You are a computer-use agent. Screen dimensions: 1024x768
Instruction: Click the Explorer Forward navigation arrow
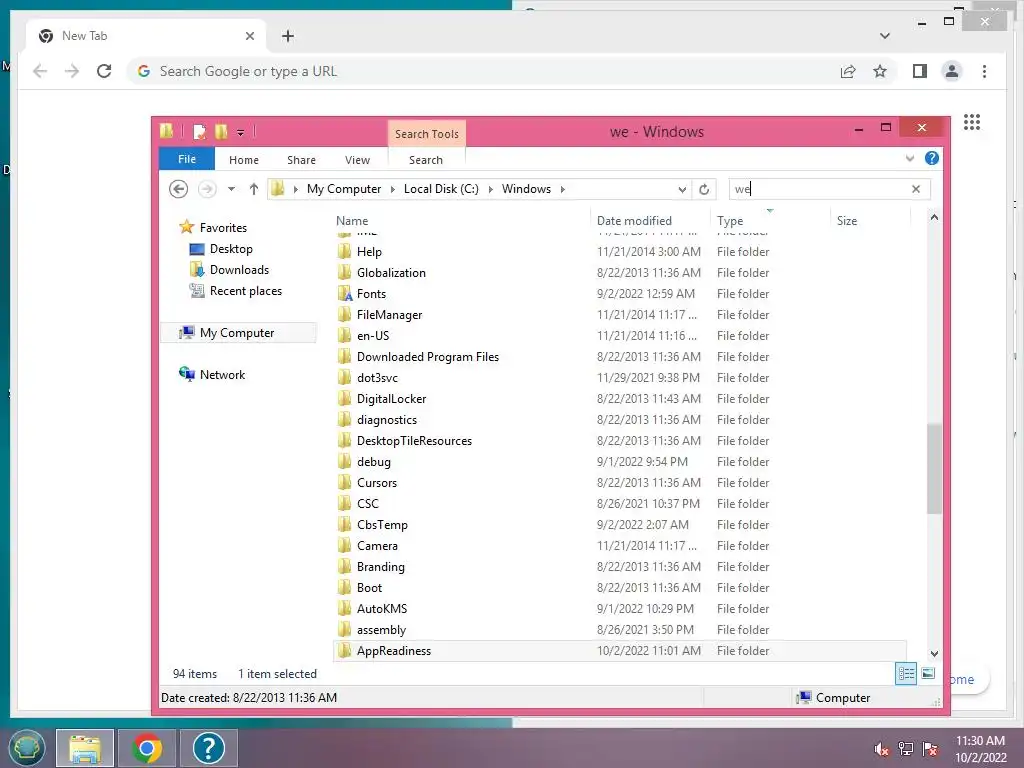point(207,189)
